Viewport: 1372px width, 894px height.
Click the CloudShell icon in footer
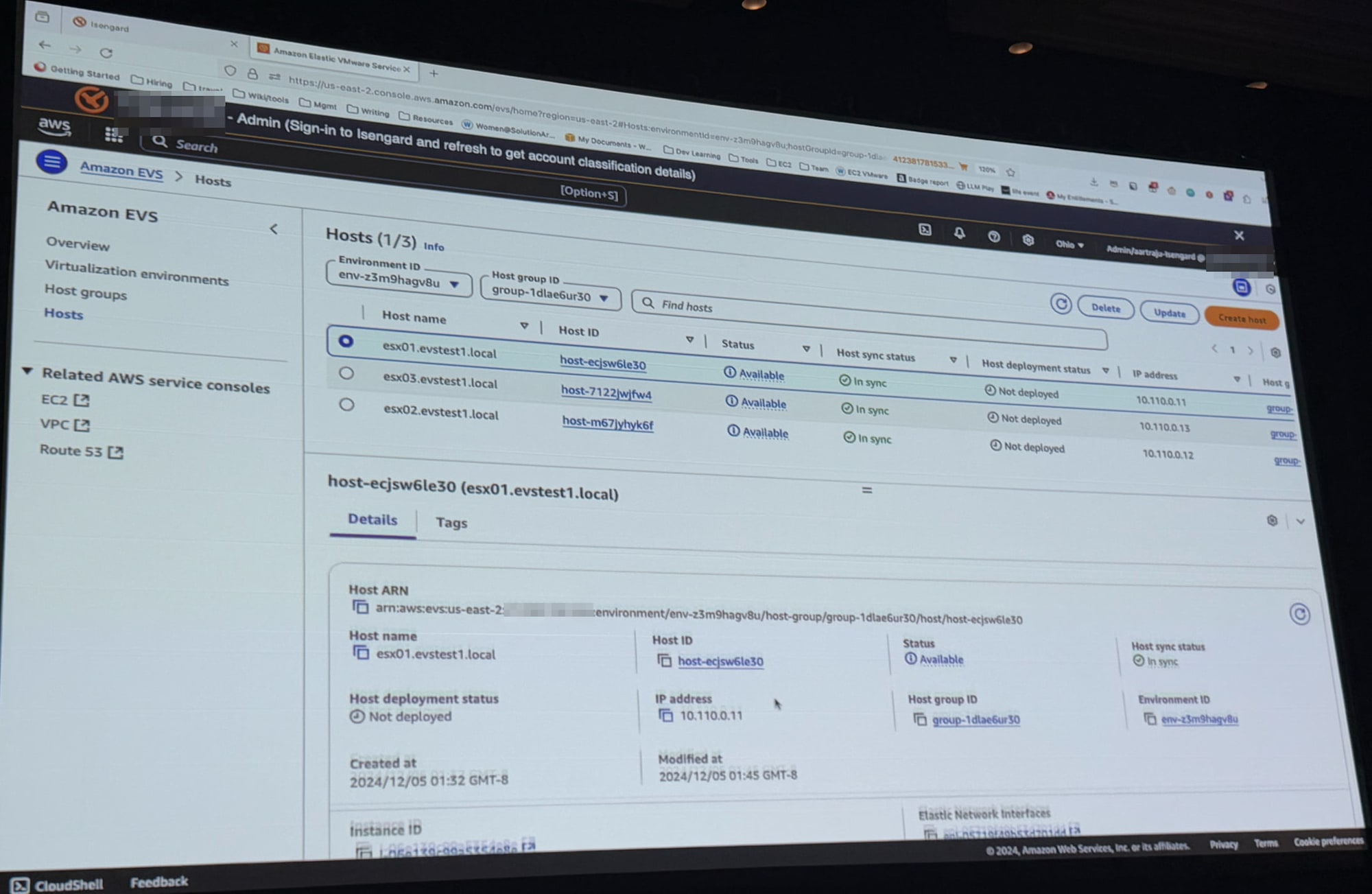click(20, 885)
